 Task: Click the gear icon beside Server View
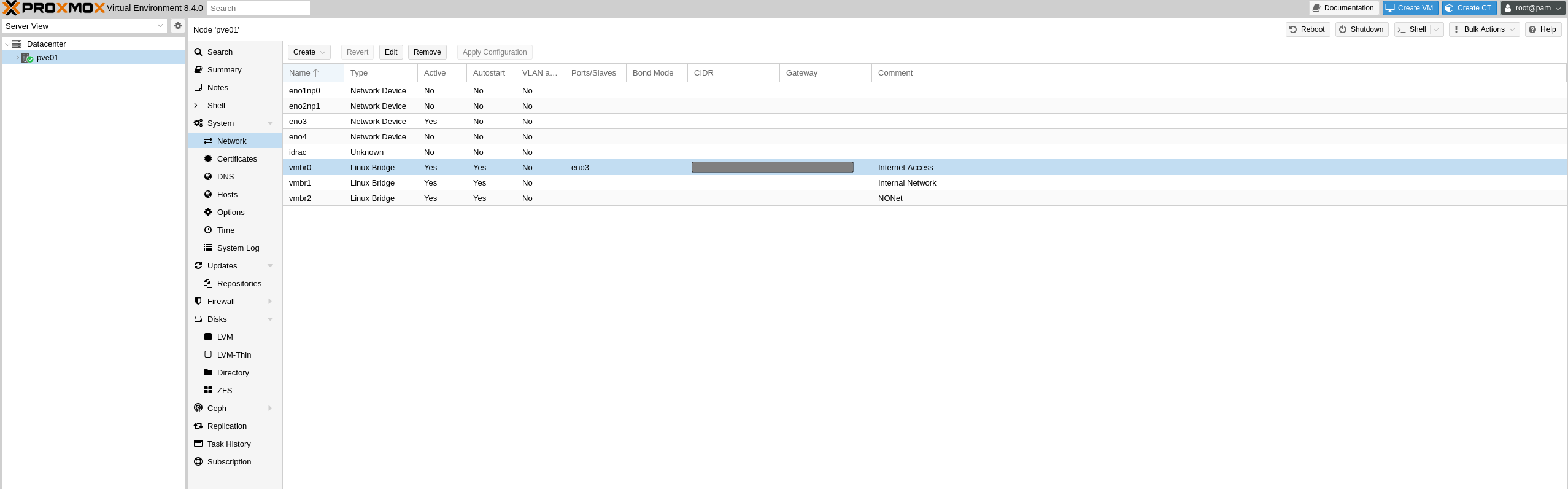(x=178, y=26)
